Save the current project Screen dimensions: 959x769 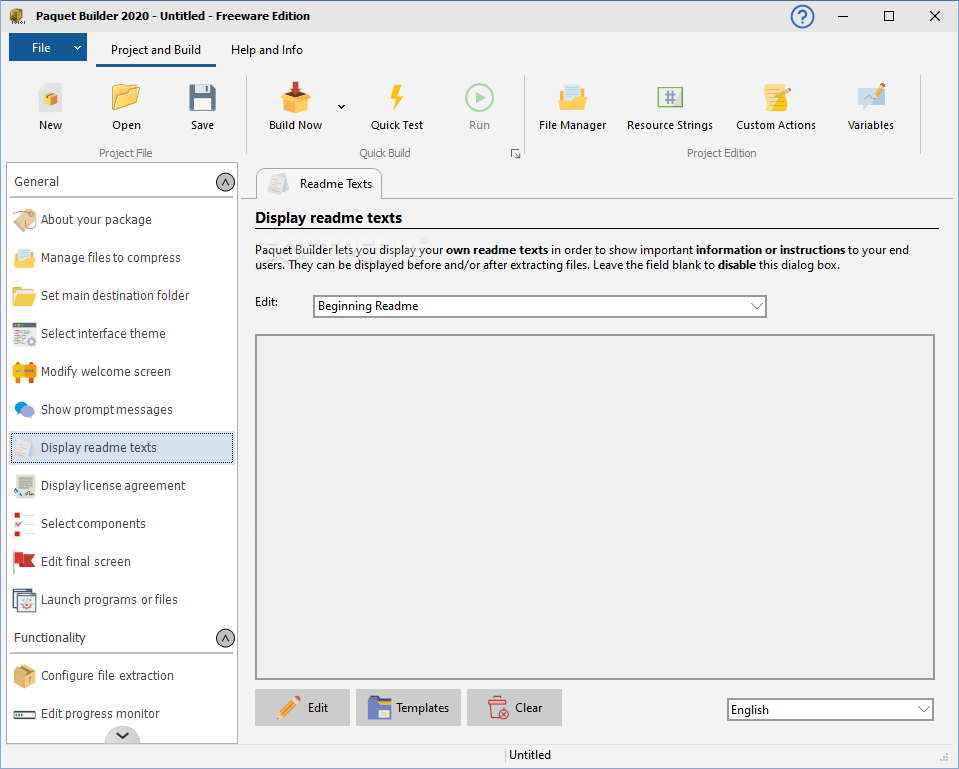pyautogui.click(x=202, y=108)
